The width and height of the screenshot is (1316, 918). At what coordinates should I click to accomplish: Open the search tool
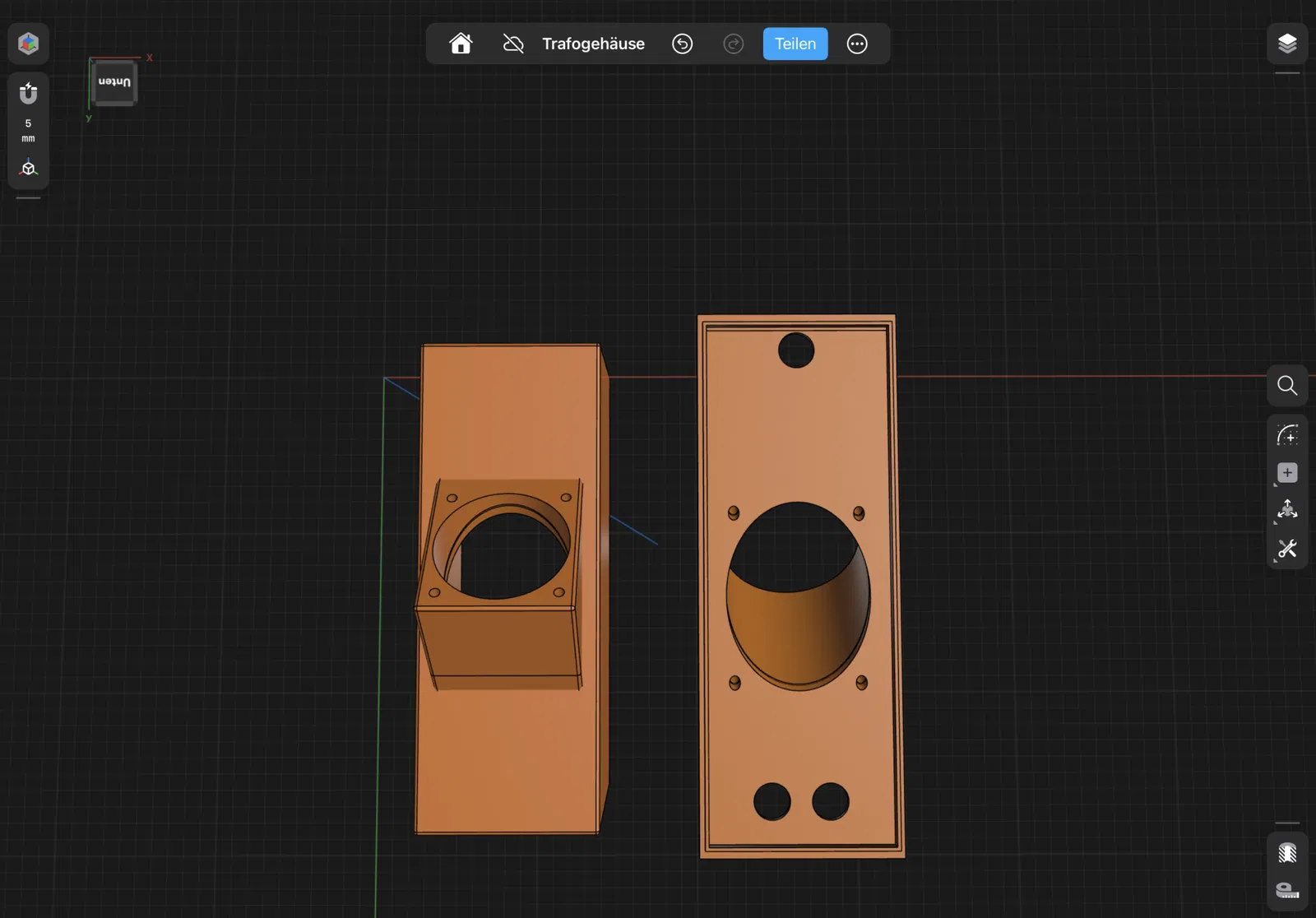coord(1287,385)
